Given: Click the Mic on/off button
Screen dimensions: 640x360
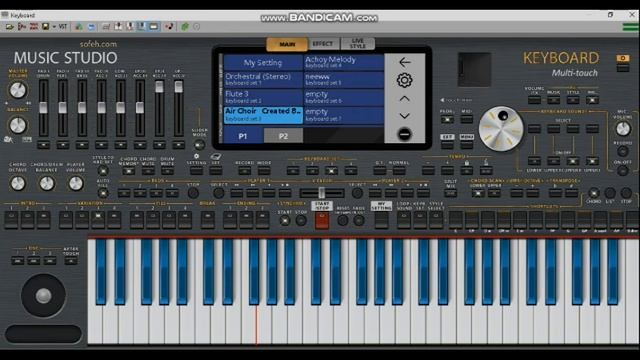Looking at the screenshot, I should point(622,171).
